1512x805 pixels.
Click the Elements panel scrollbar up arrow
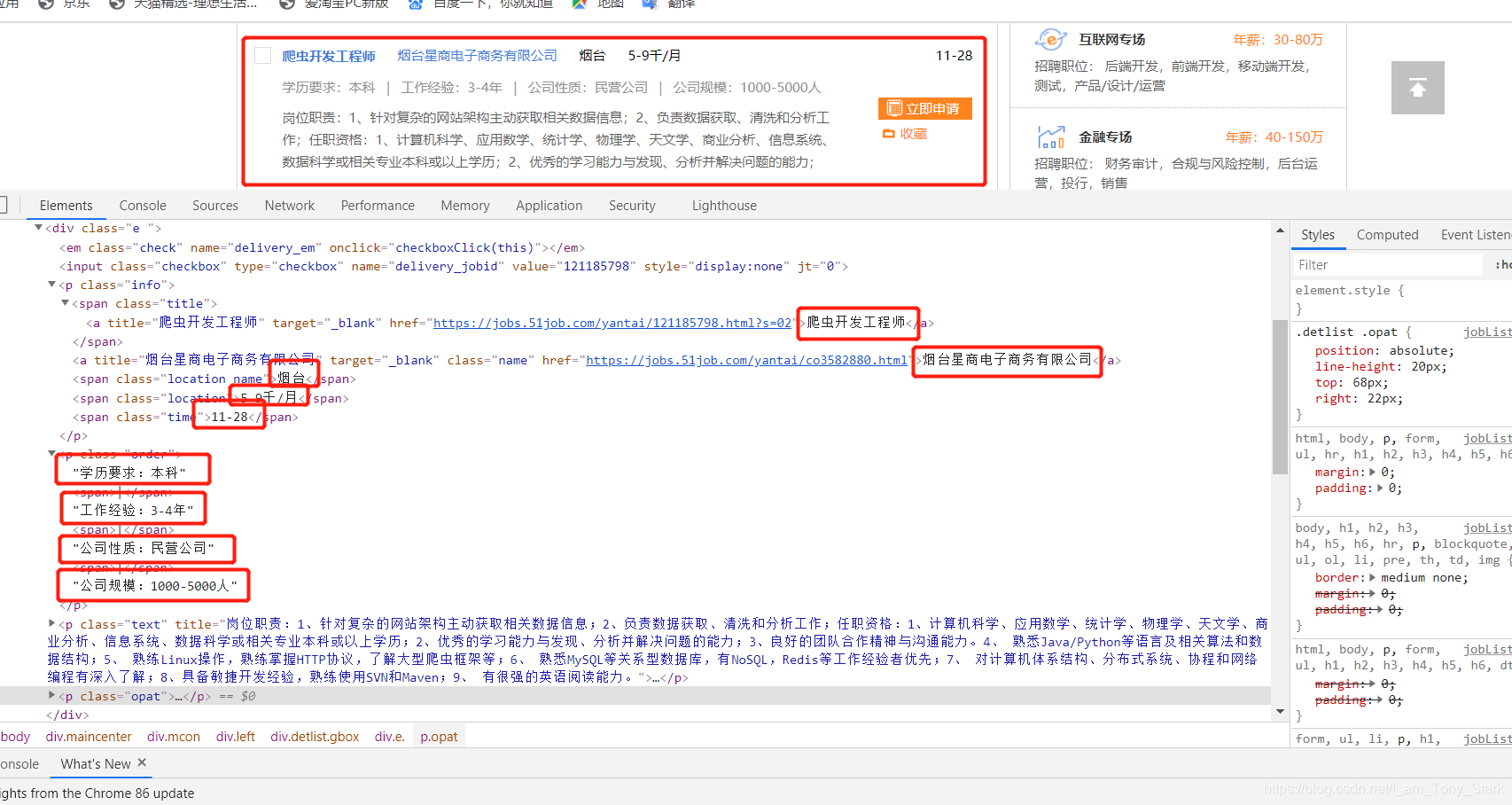tap(1280, 231)
